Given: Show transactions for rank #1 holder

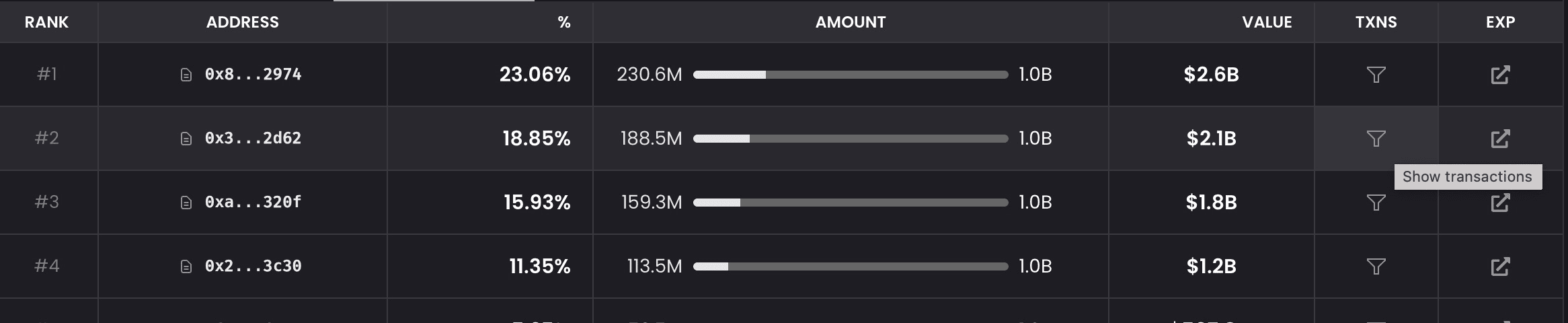Looking at the screenshot, I should tap(1376, 75).
